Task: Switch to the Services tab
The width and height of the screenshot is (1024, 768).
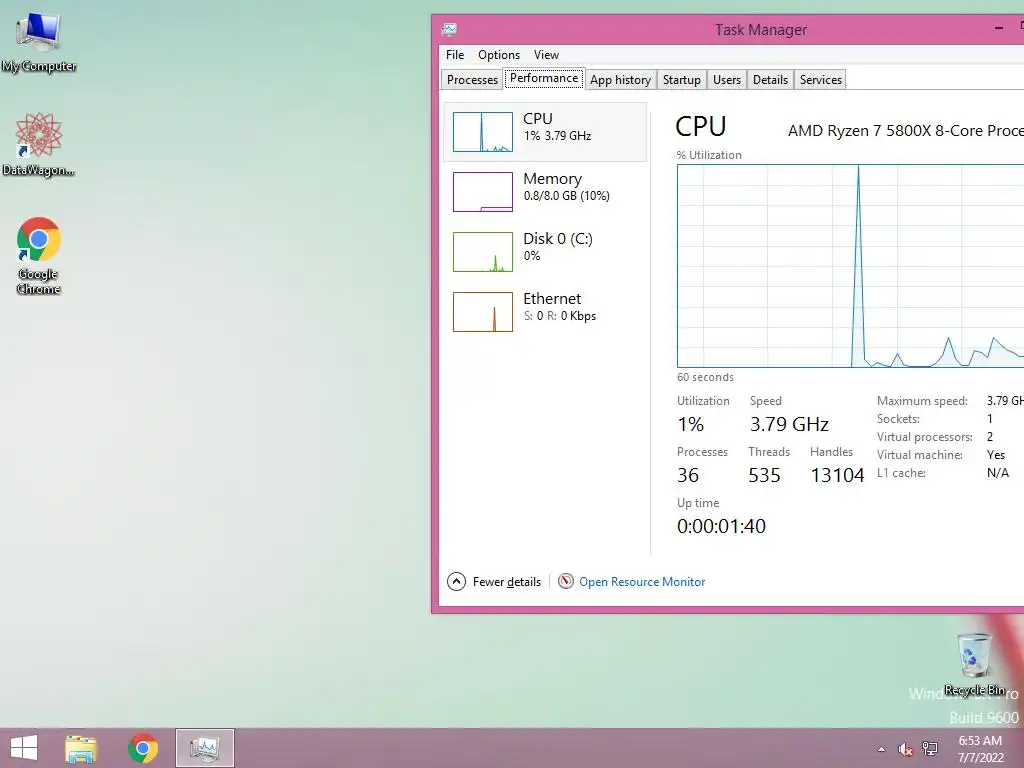Action: click(x=820, y=80)
